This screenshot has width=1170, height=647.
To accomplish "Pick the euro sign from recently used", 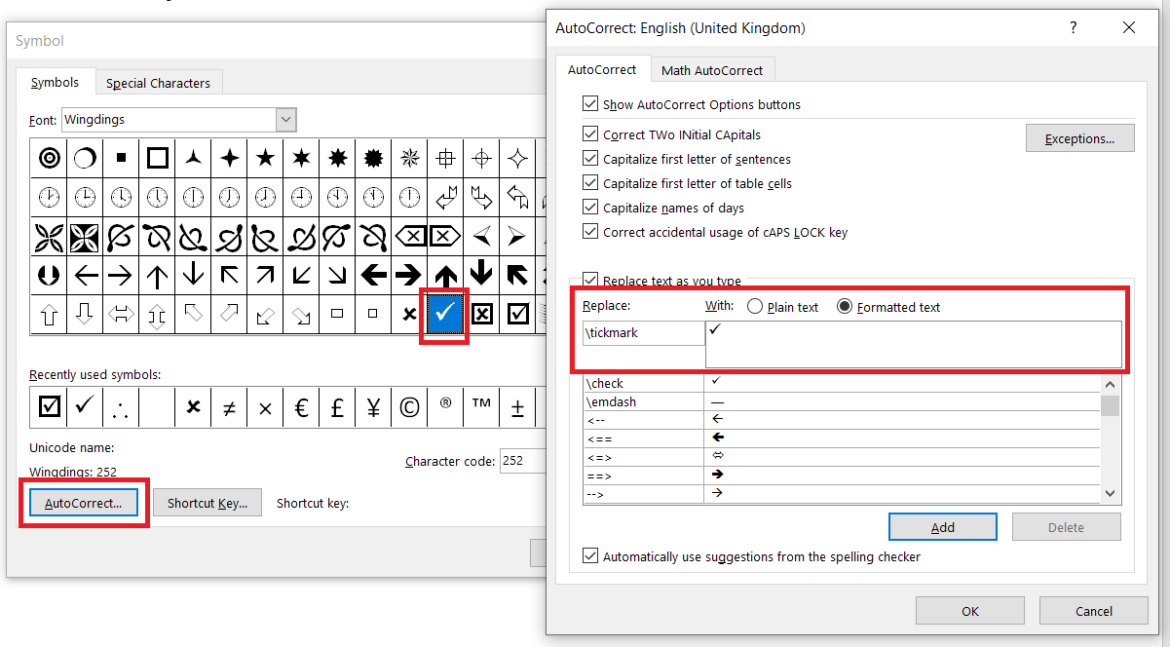I will coord(301,407).
